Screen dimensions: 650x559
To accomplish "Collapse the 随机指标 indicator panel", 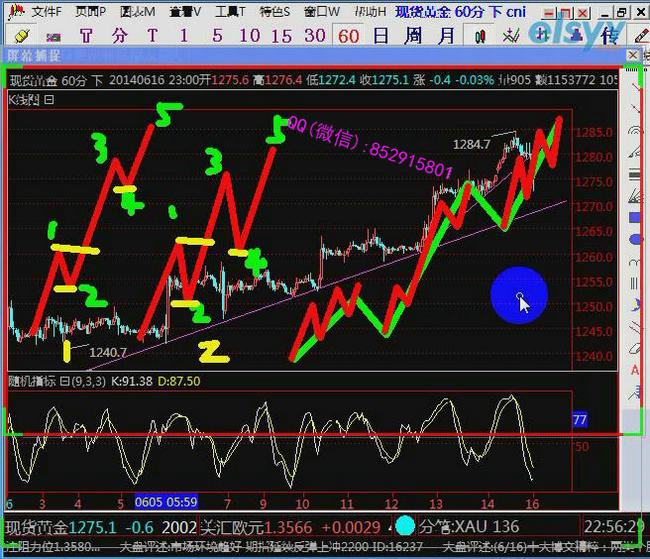I will (64, 381).
